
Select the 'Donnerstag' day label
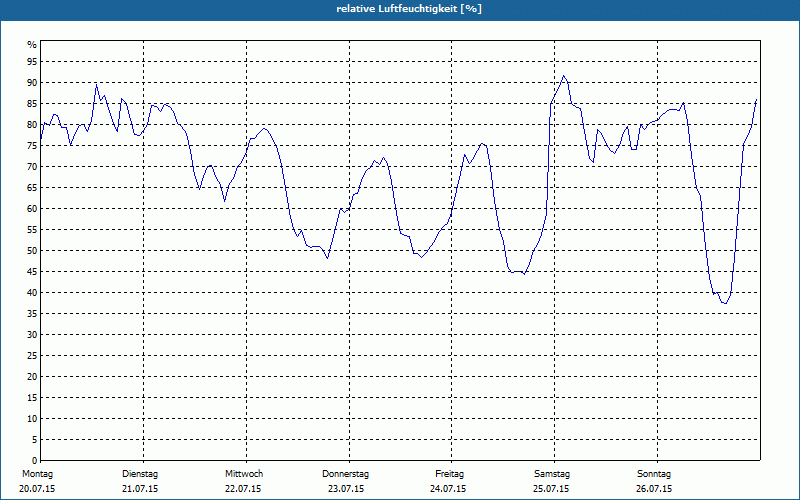click(x=345, y=474)
